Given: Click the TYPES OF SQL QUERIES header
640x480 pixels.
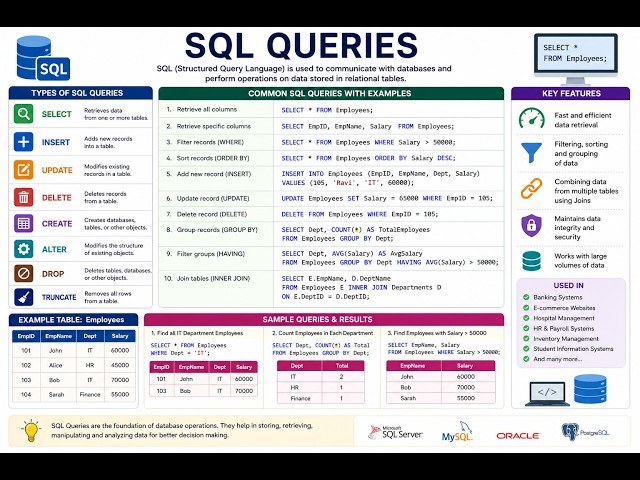Looking at the screenshot, I should click(x=80, y=93).
